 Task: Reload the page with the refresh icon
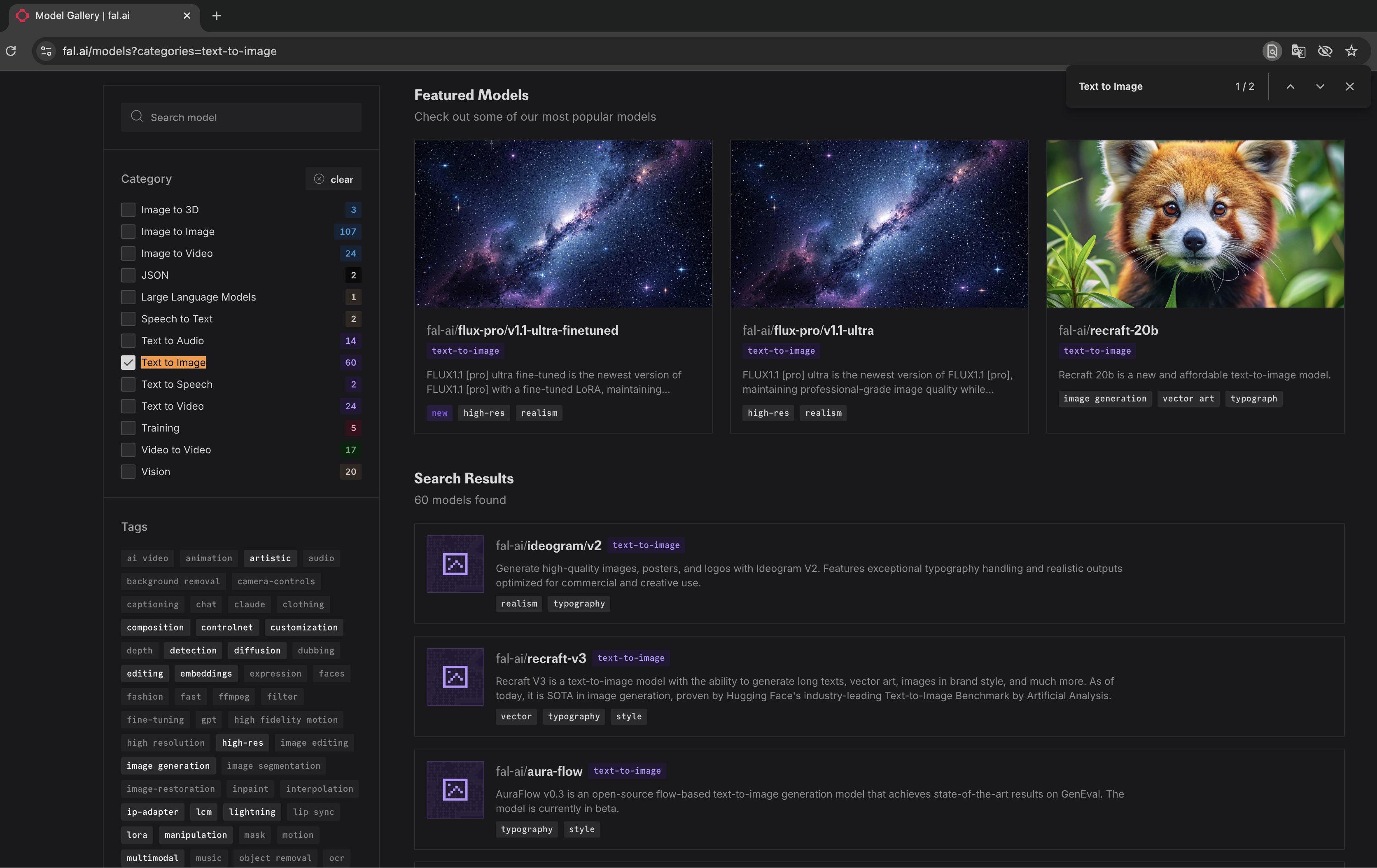point(11,51)
